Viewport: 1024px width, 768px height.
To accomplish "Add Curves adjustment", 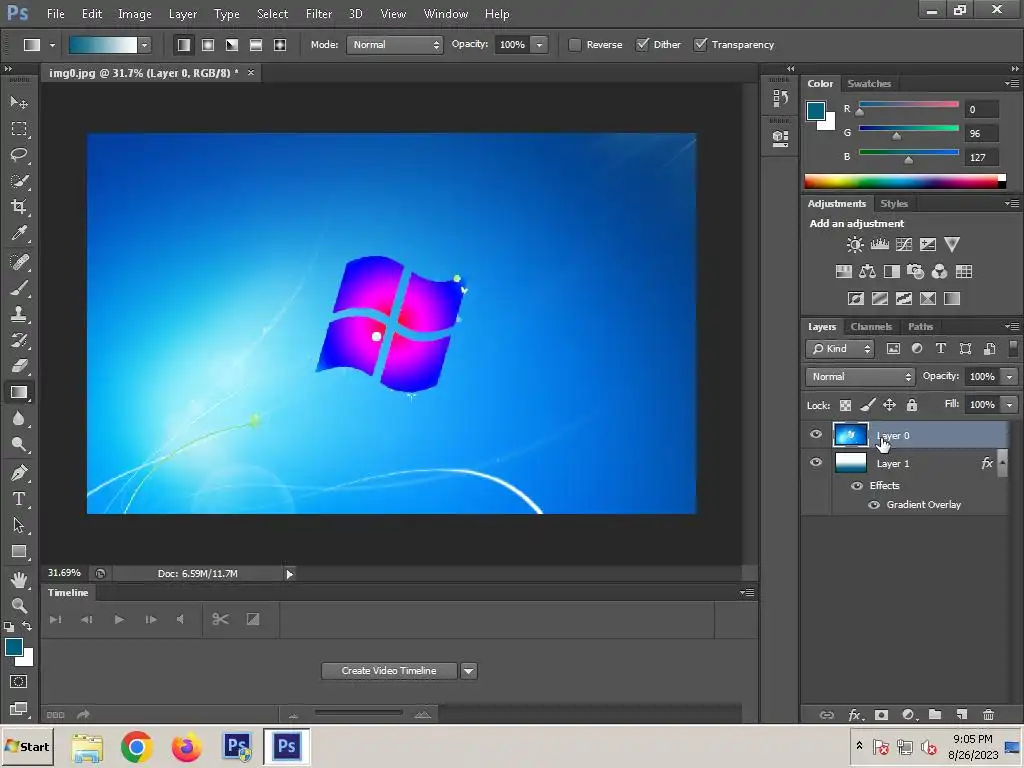I will coord(904,245).
